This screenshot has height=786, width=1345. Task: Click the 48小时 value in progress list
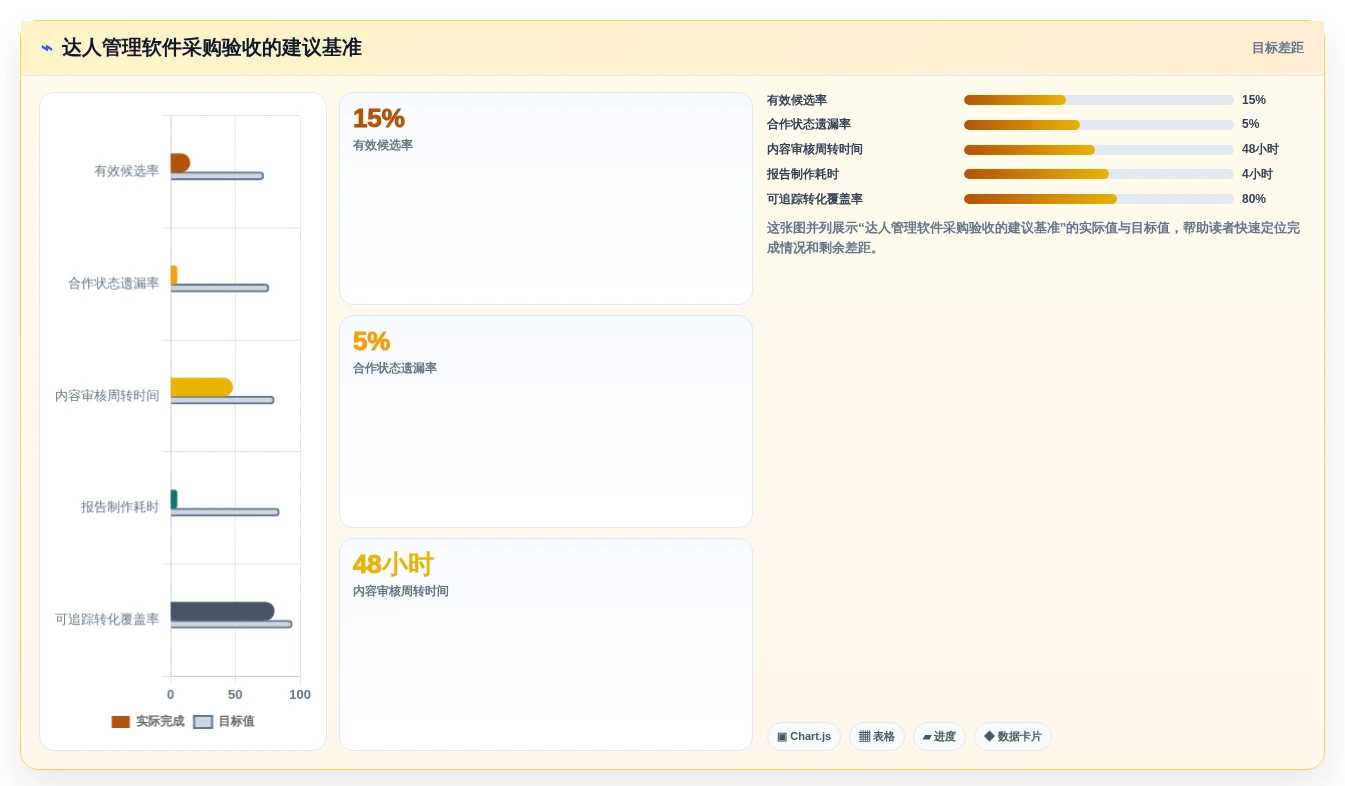coord(1260,150)
